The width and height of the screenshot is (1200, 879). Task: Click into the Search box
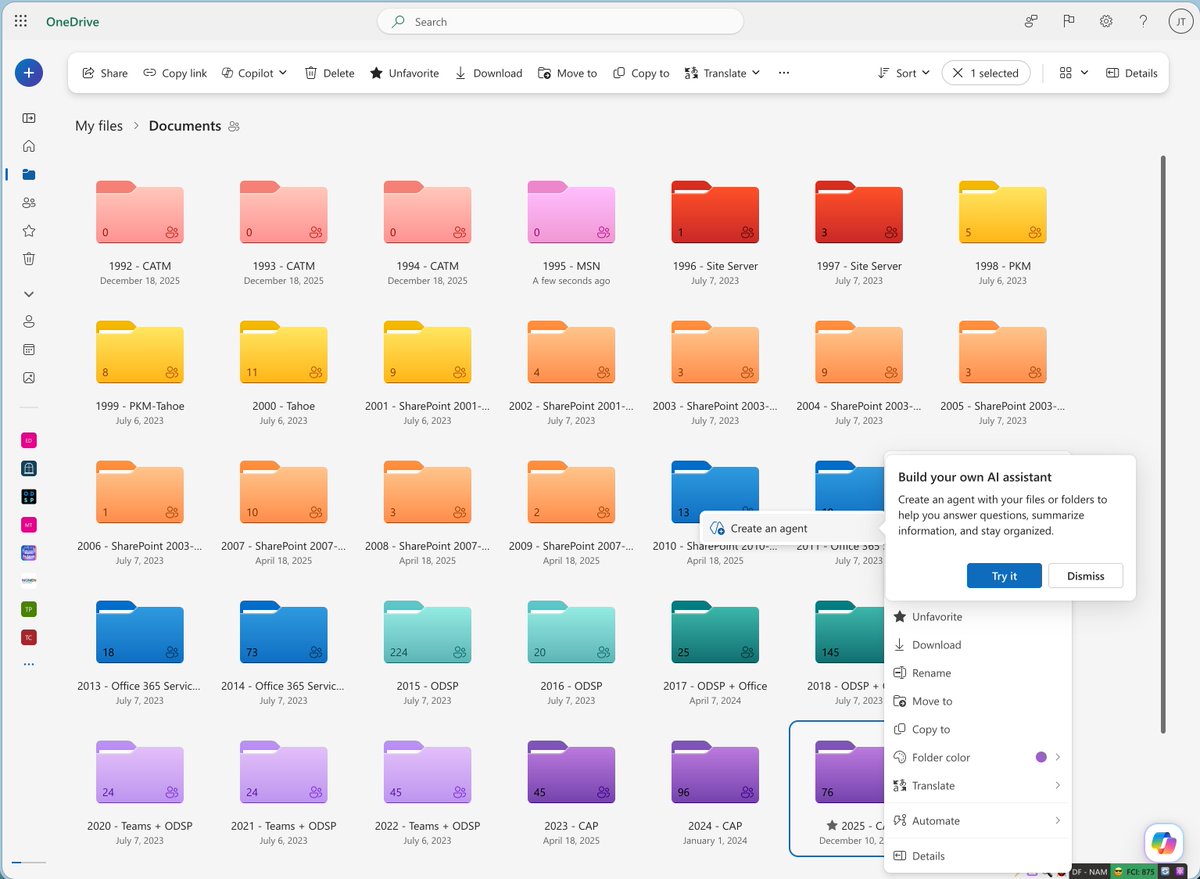(x=560, y=21)
